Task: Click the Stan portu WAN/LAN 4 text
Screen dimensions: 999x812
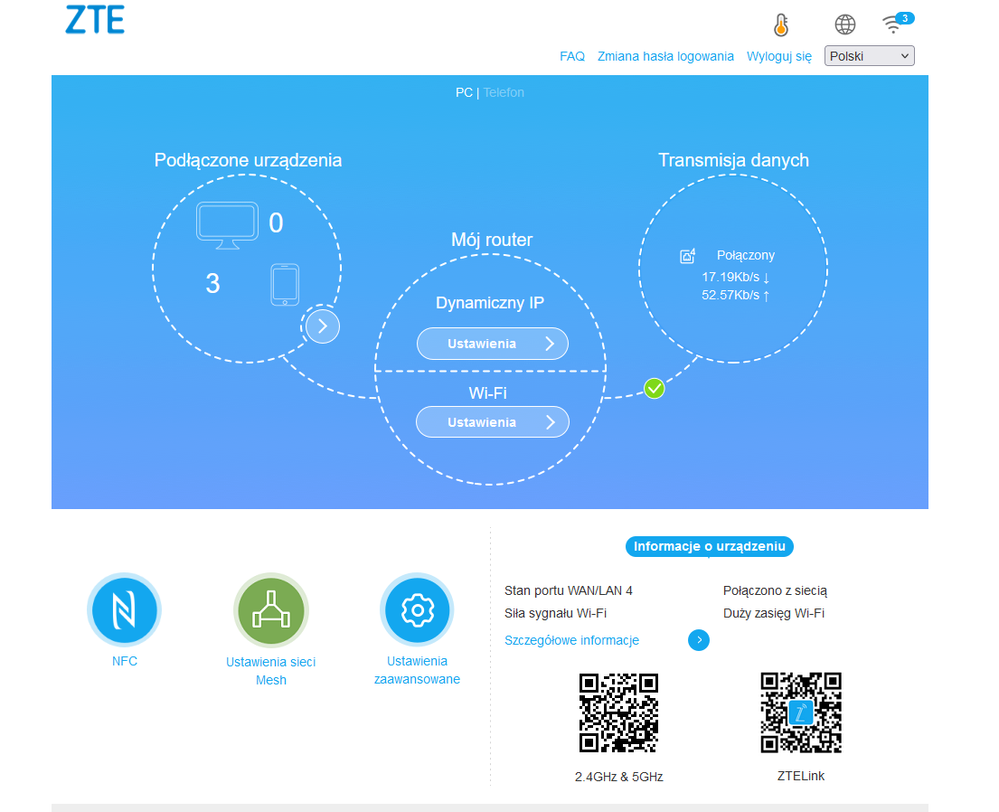Action: [568, 591]
